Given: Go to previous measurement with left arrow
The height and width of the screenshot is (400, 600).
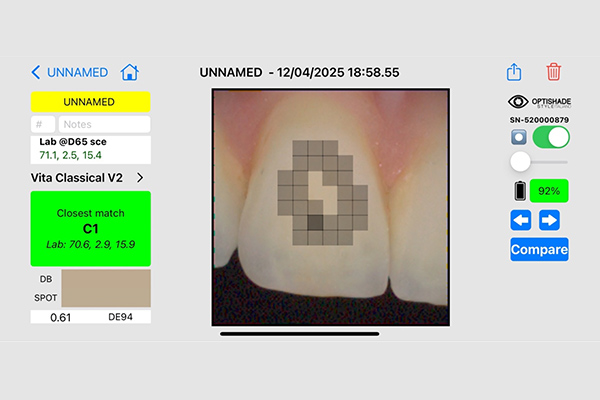Looking at the screenshot, I should tap(521, 219).
